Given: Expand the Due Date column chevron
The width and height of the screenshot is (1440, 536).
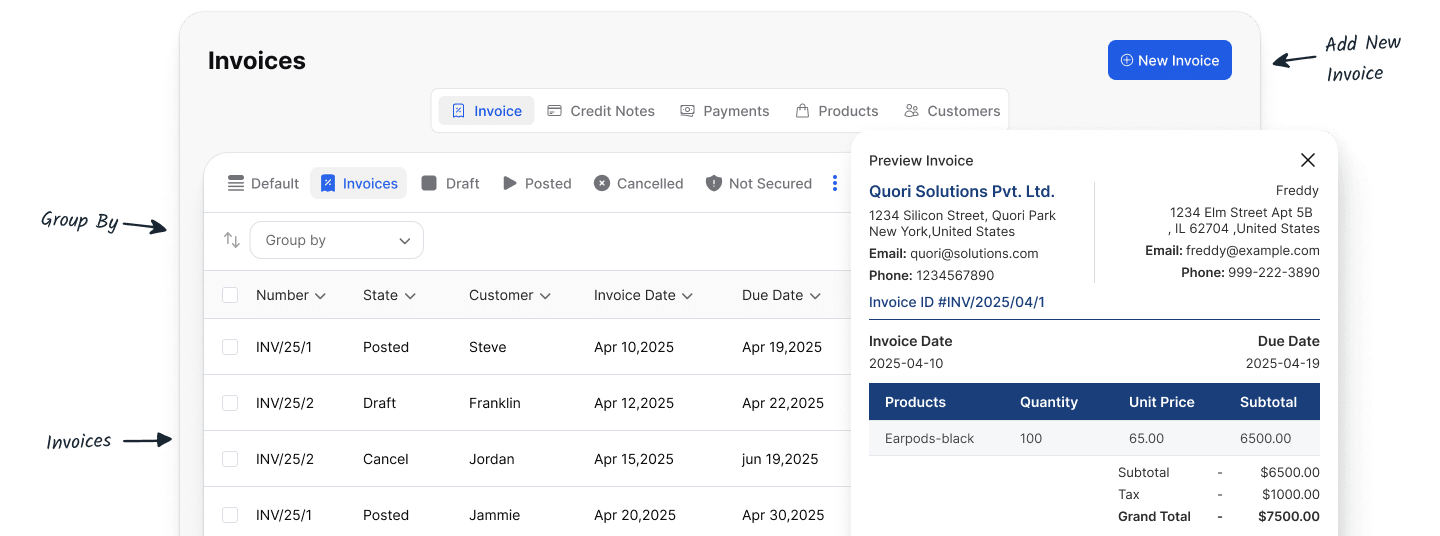Looking at the screenshot, I should [815, 296].
